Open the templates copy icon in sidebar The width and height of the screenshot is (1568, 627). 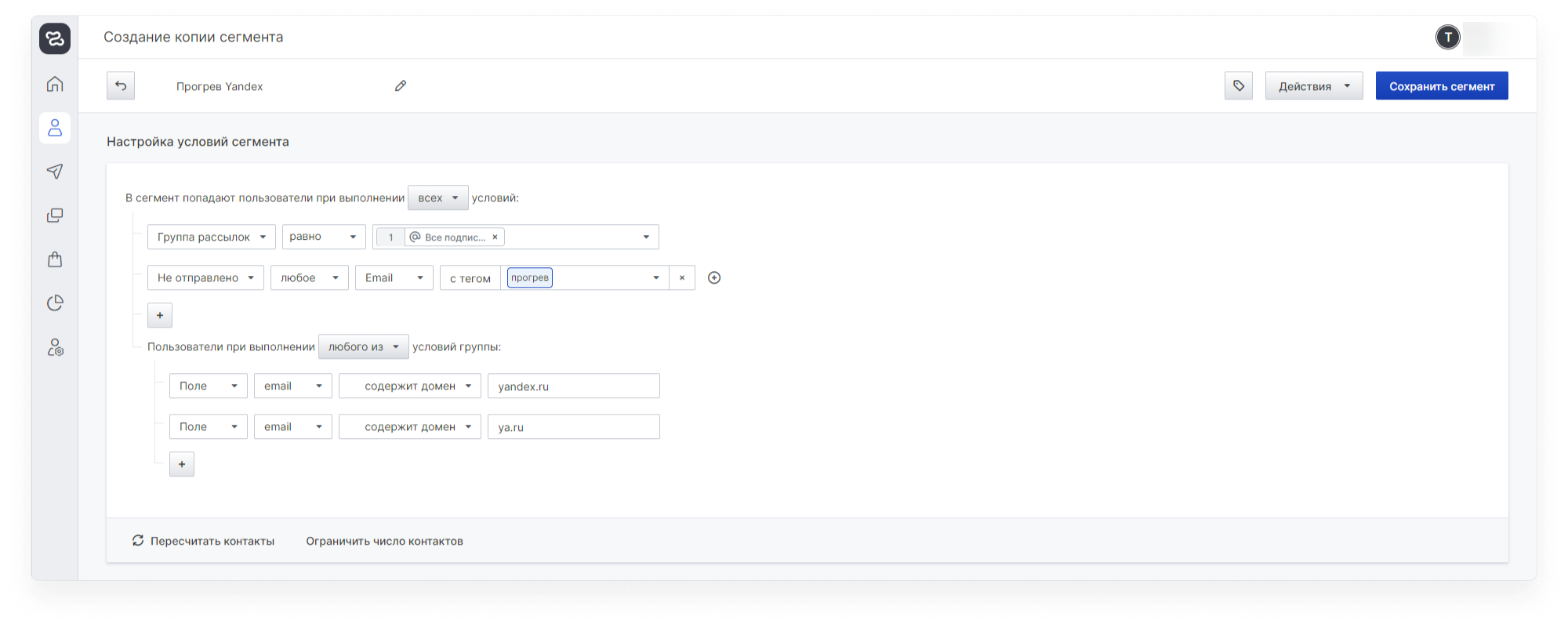coord(55,216)
